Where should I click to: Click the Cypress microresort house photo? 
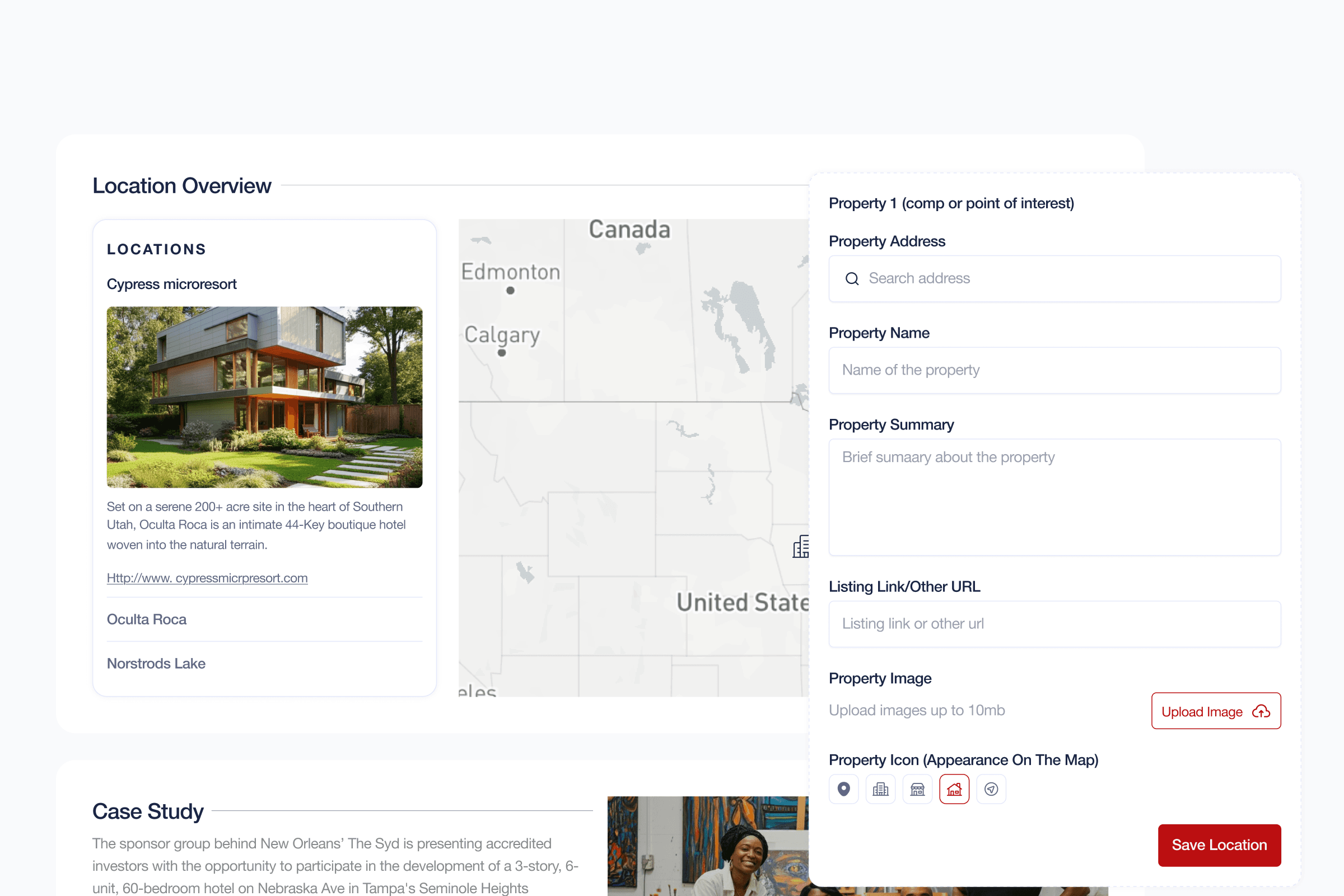(x=264, y=396)
